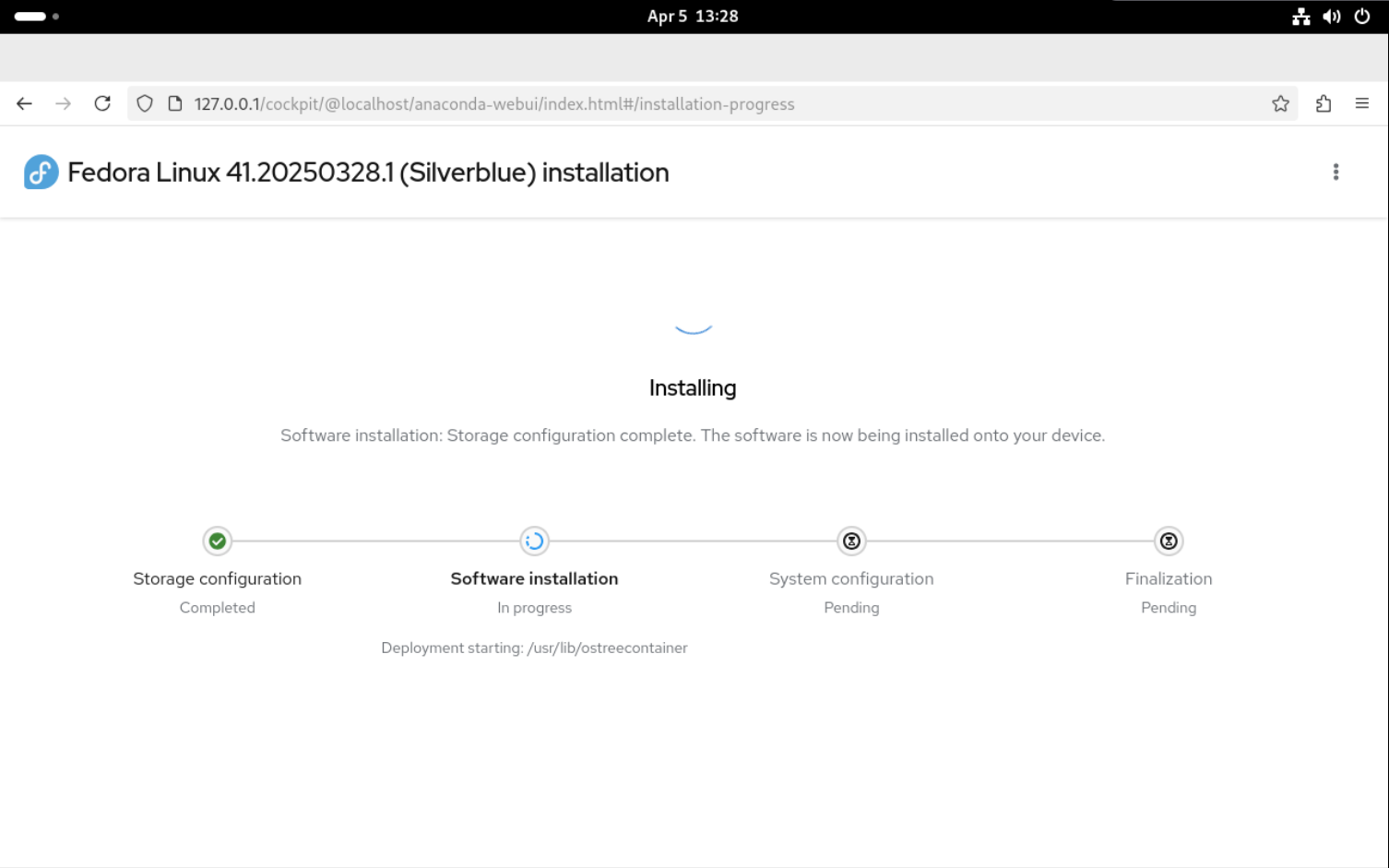This screenshot has height=868, width=1389.
Task: Click the 'Pending' status under Finalization
Action: (1169, 608)
